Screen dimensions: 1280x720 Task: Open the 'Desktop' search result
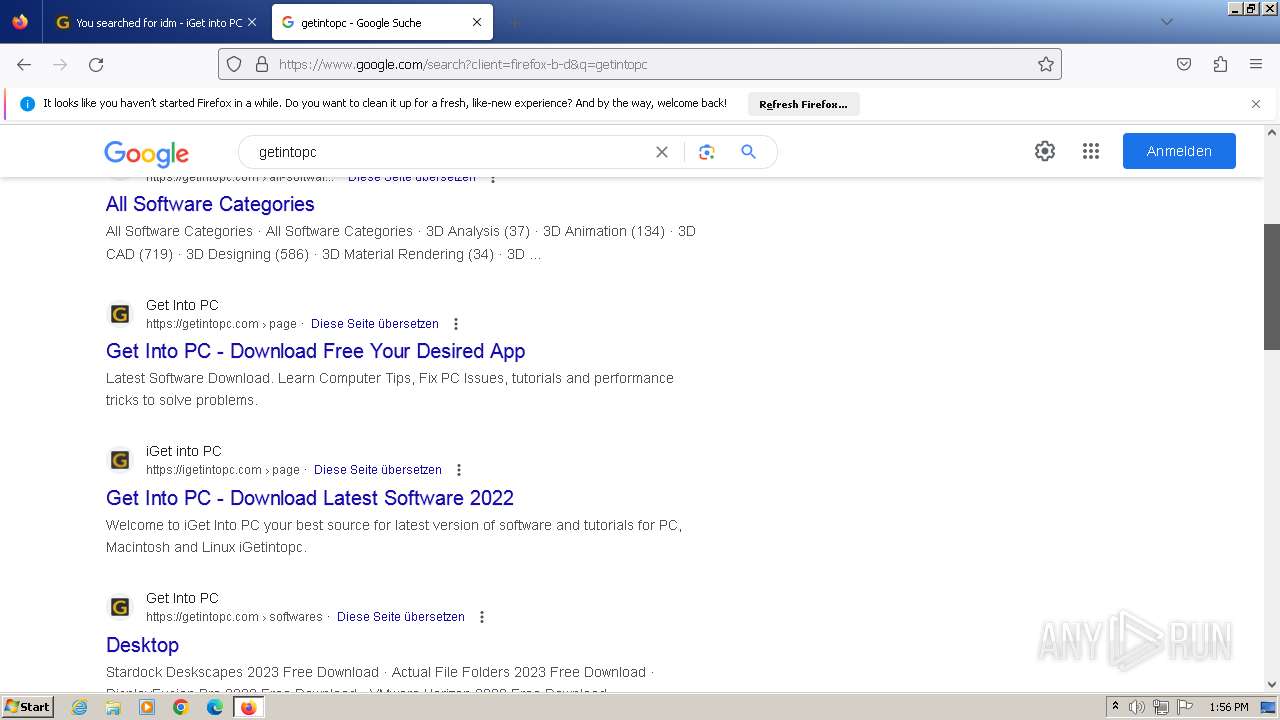point(142,645)
